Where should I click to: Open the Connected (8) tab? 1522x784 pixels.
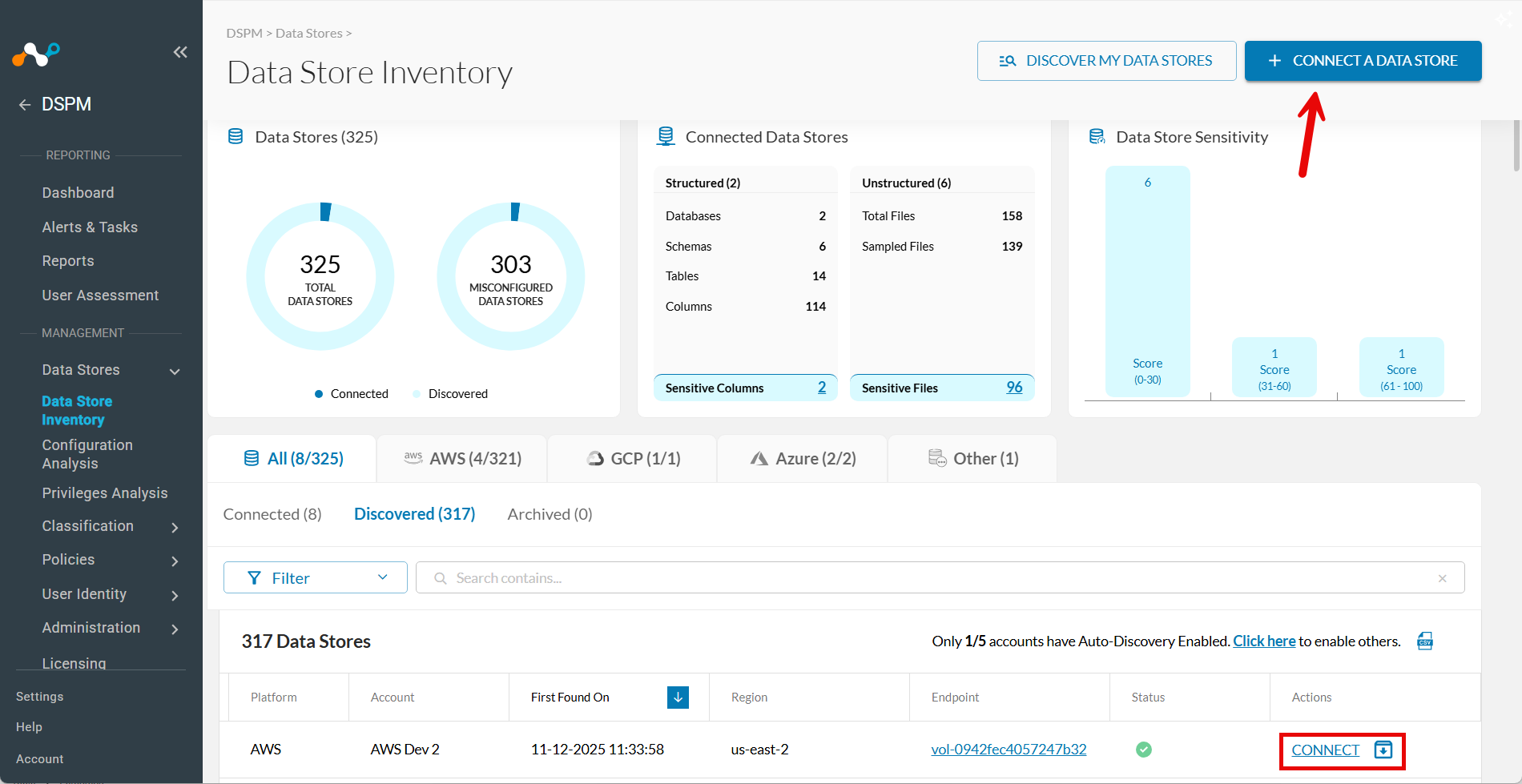tap(272, 513)
